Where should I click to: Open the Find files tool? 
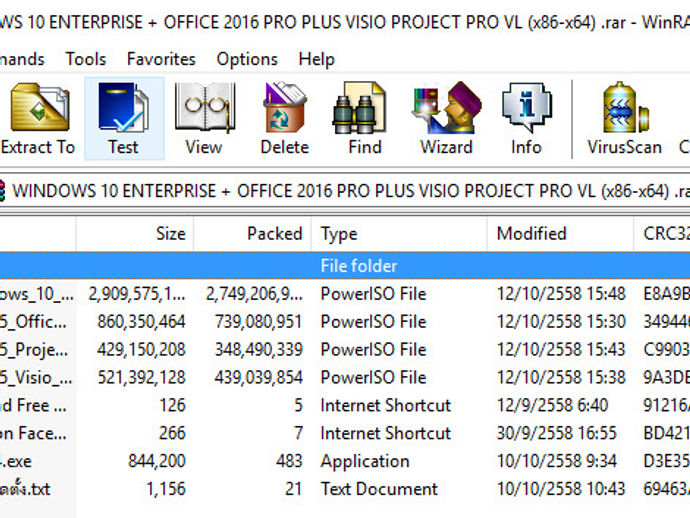(365, 118)
